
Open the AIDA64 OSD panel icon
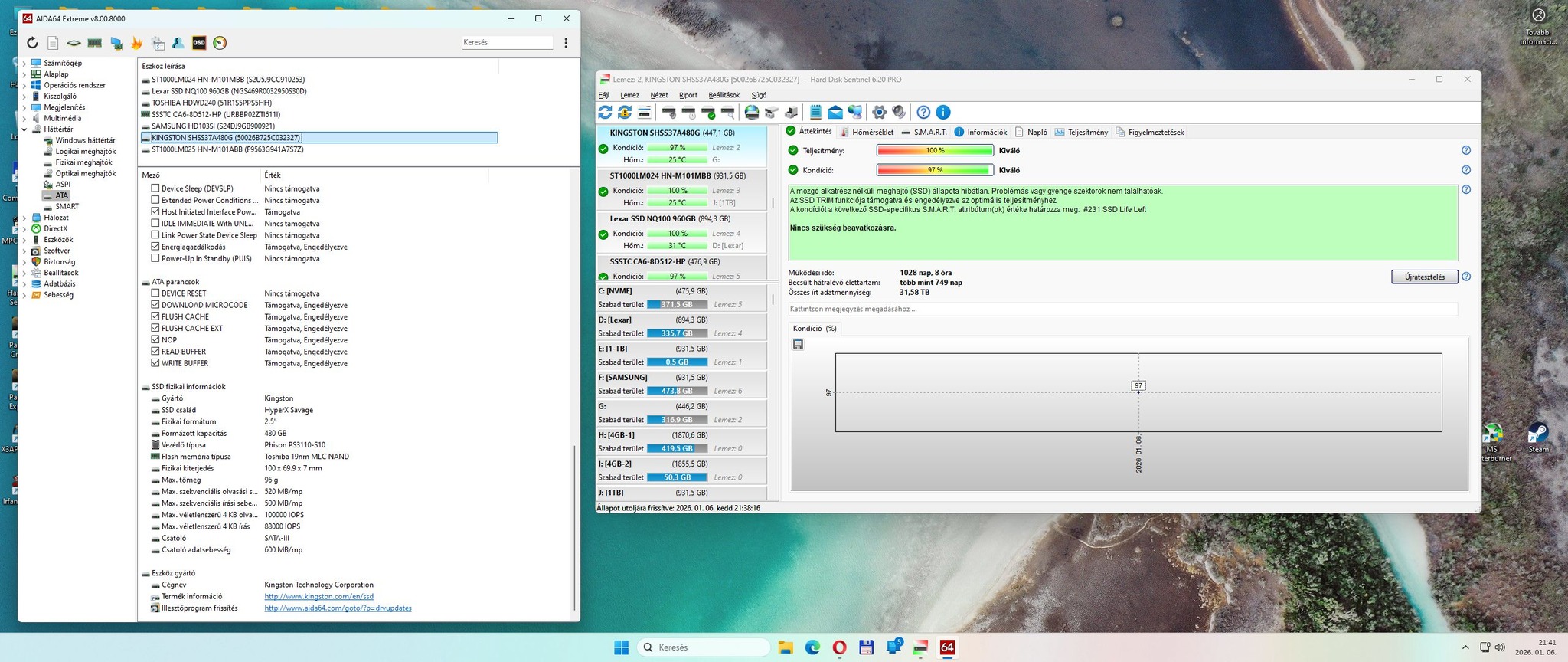[x=199, y=43]
